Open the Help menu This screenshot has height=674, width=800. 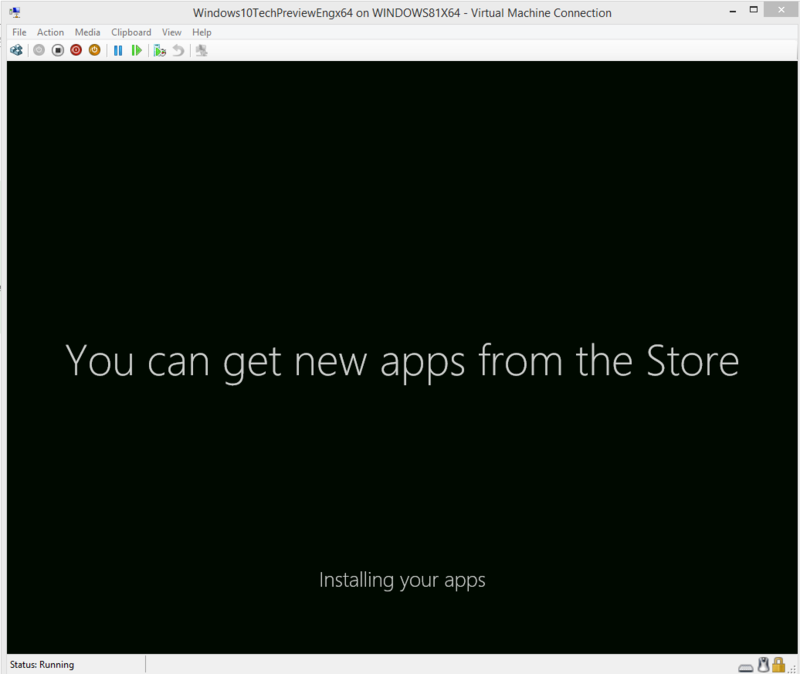(202, 32)
